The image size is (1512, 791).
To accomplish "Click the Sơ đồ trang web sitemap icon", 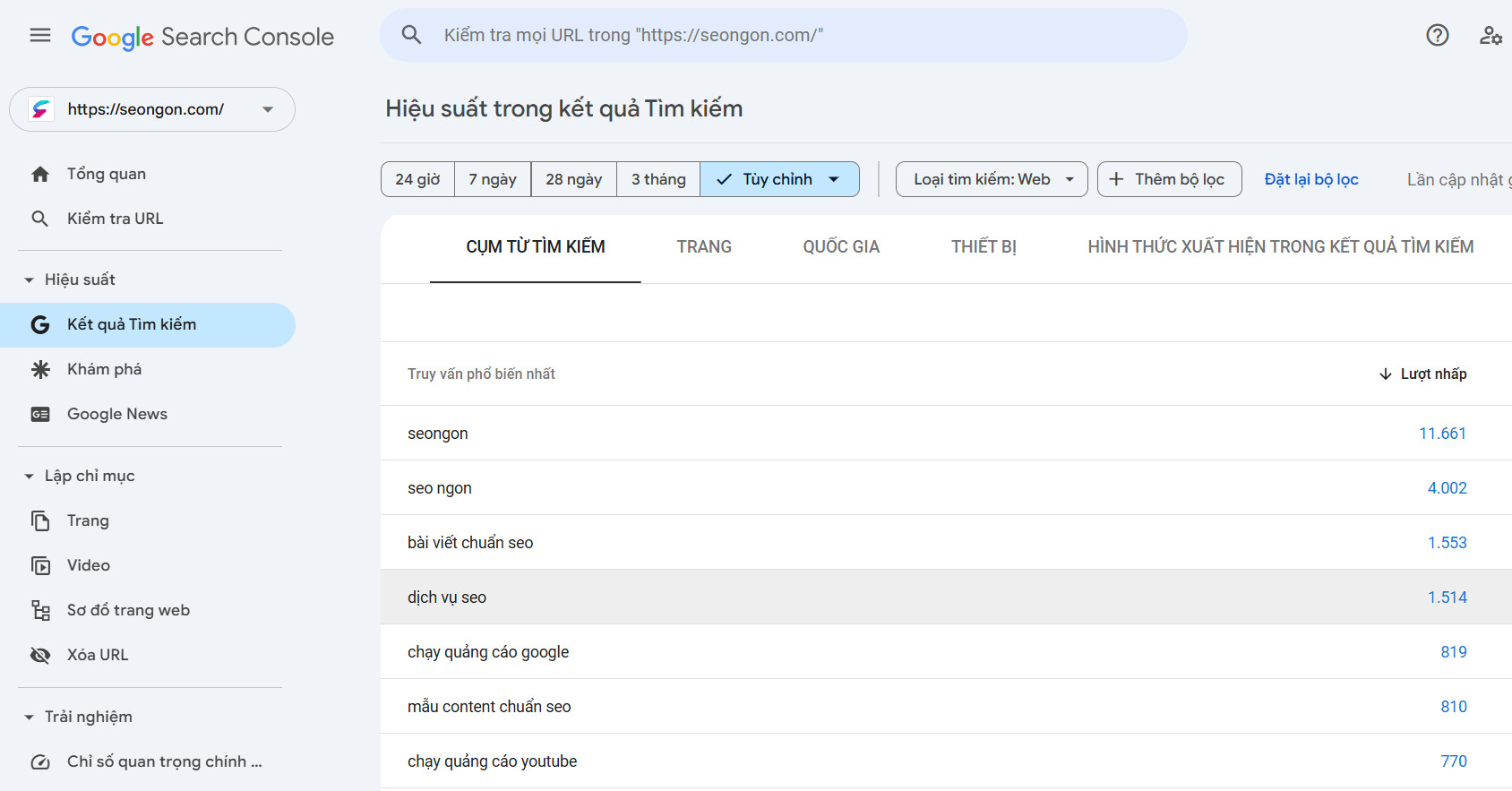I will click(40, 610).
